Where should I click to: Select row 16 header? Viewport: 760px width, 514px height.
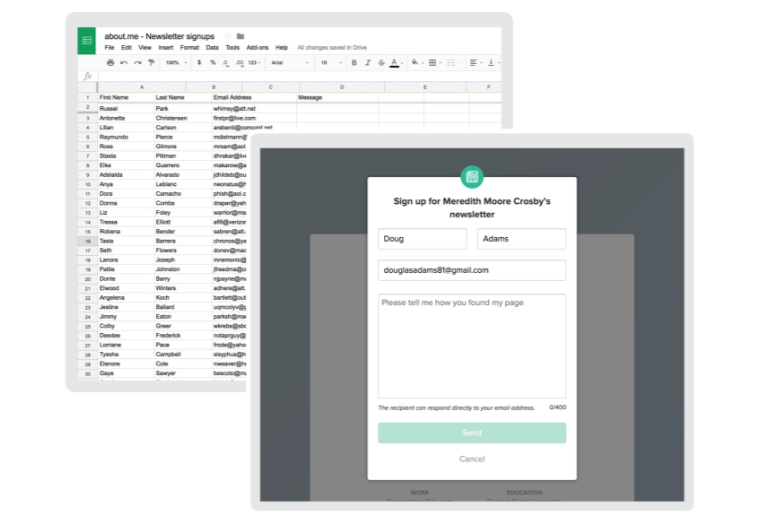click(x=87, y=241)
